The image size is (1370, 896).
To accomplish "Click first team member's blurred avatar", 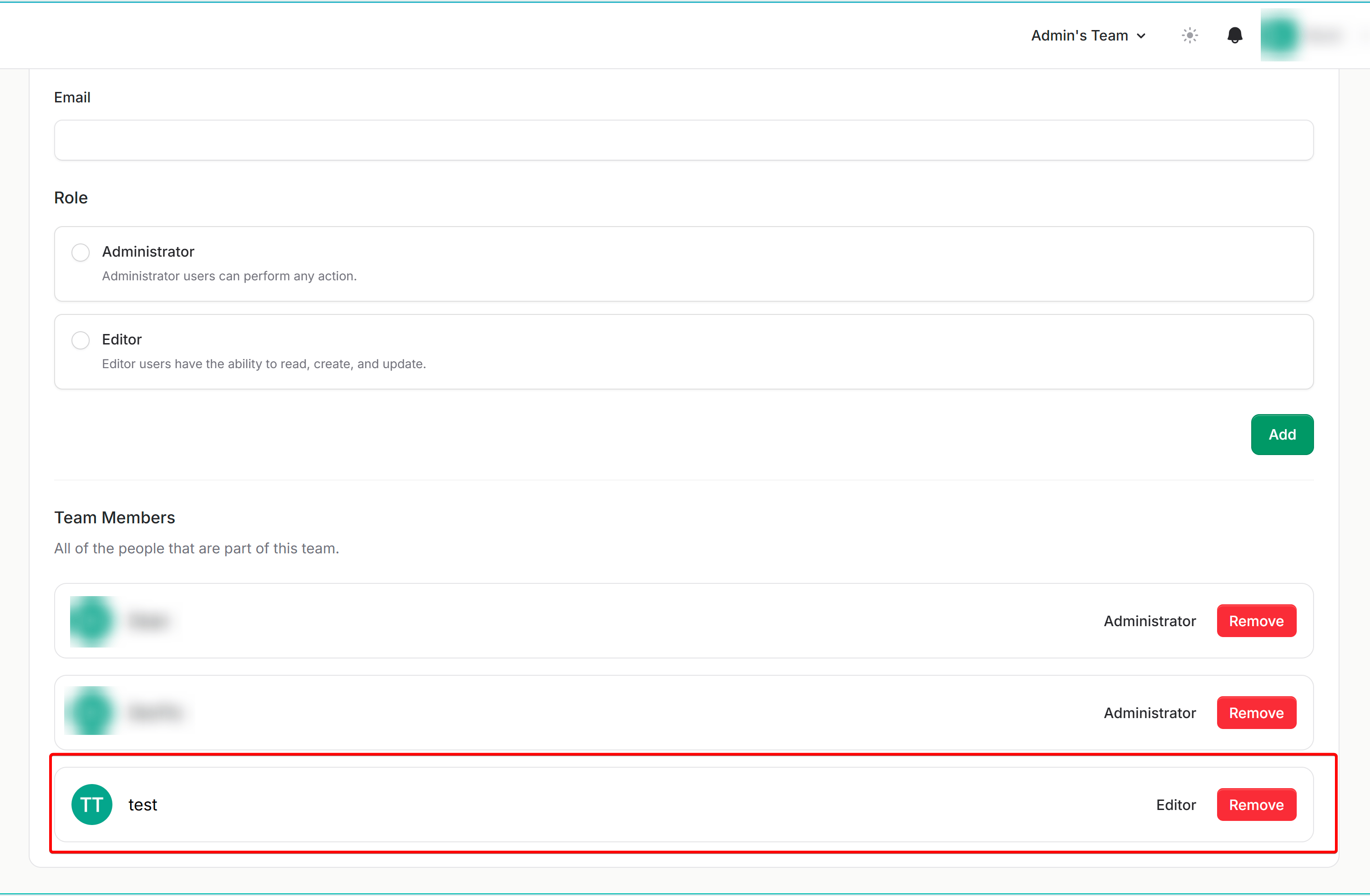I will click(92, 620).
